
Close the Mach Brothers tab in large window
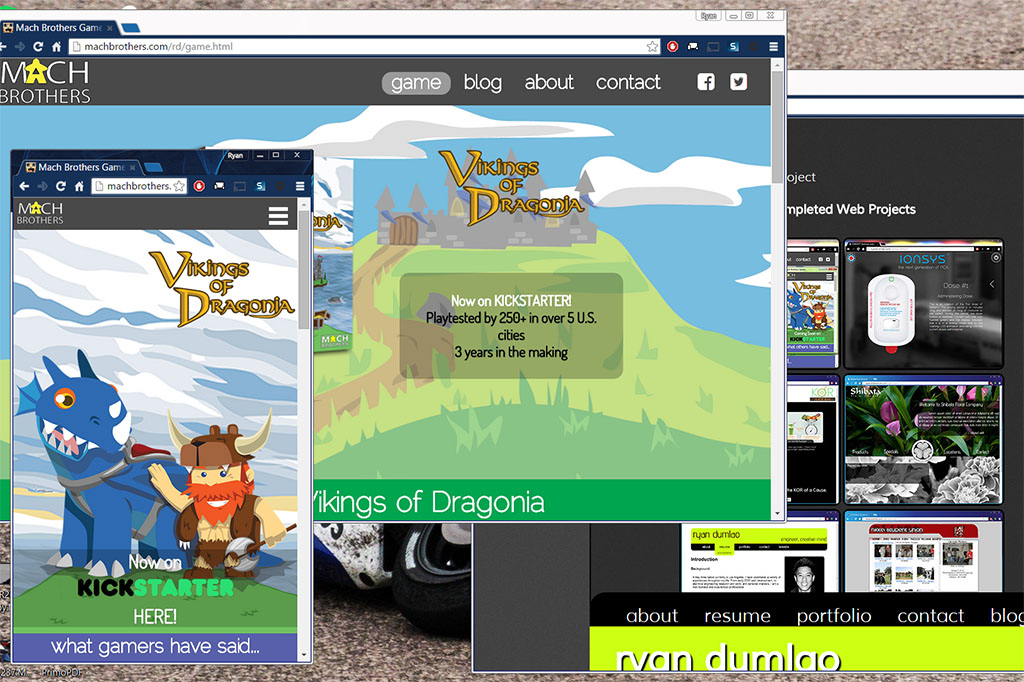coord(110,28)
